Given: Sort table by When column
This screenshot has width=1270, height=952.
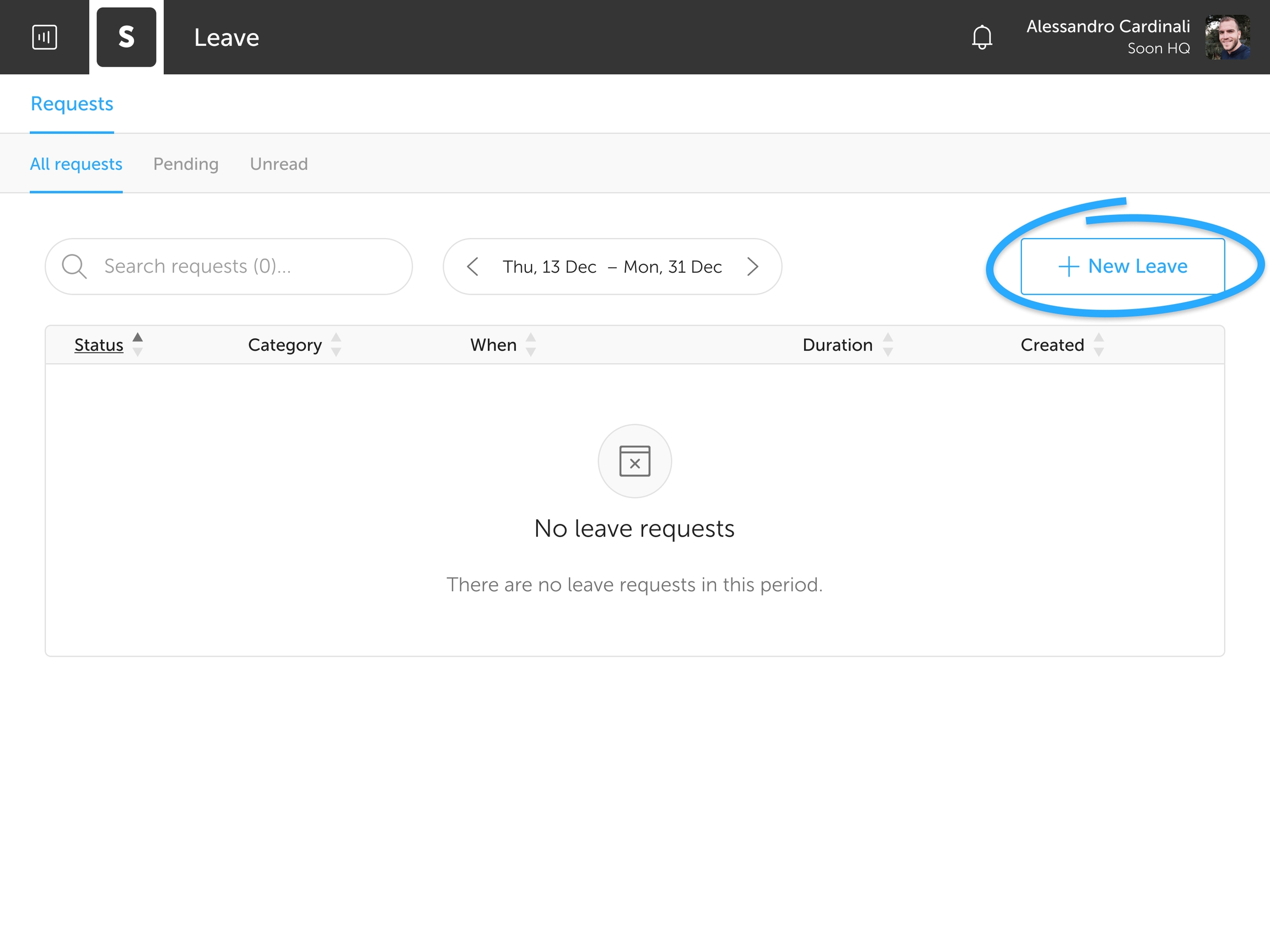Looking at the screenshot, I should [493, 345].
